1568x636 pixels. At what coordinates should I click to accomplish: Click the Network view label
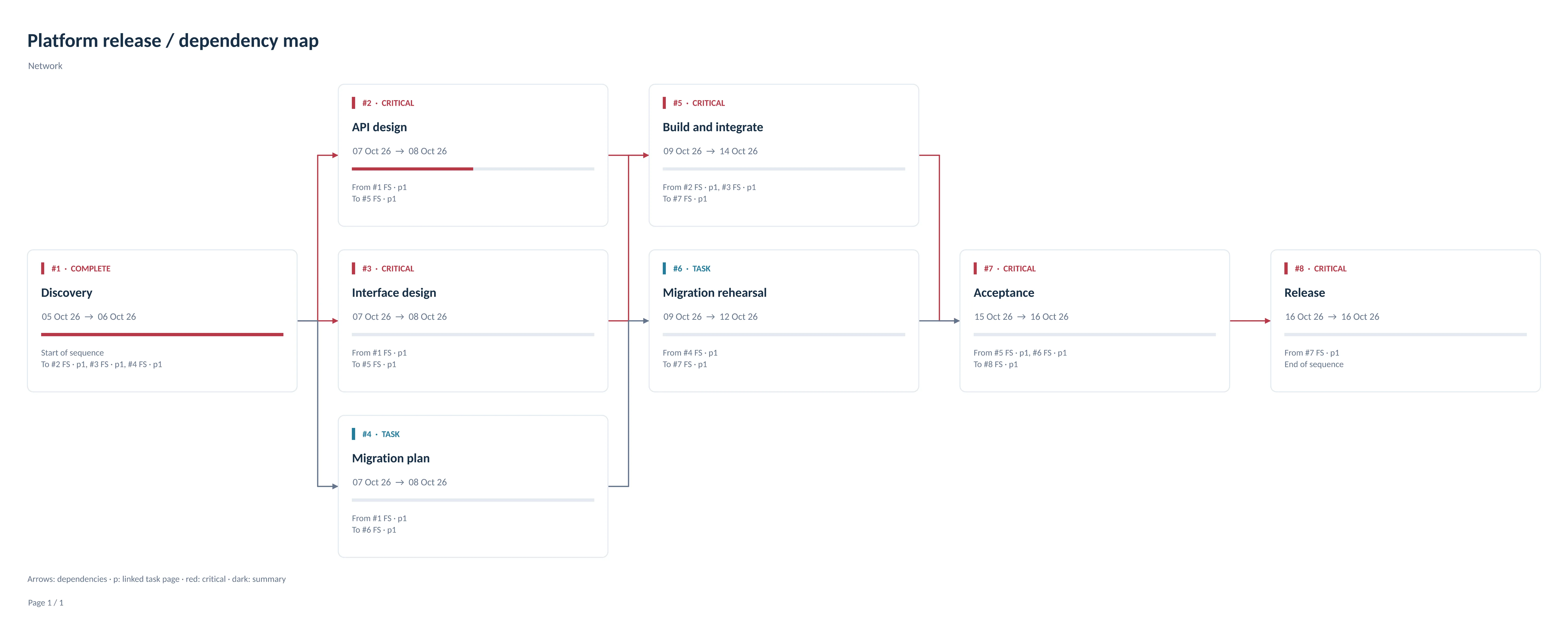[x=45, y=66]
